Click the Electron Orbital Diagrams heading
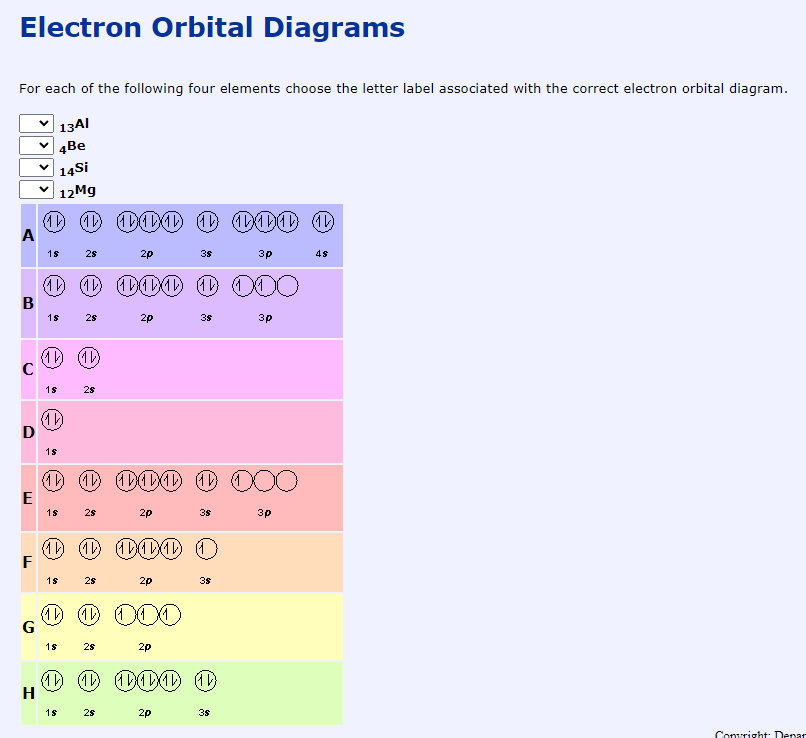806x738 pixels. click(213, 27)
